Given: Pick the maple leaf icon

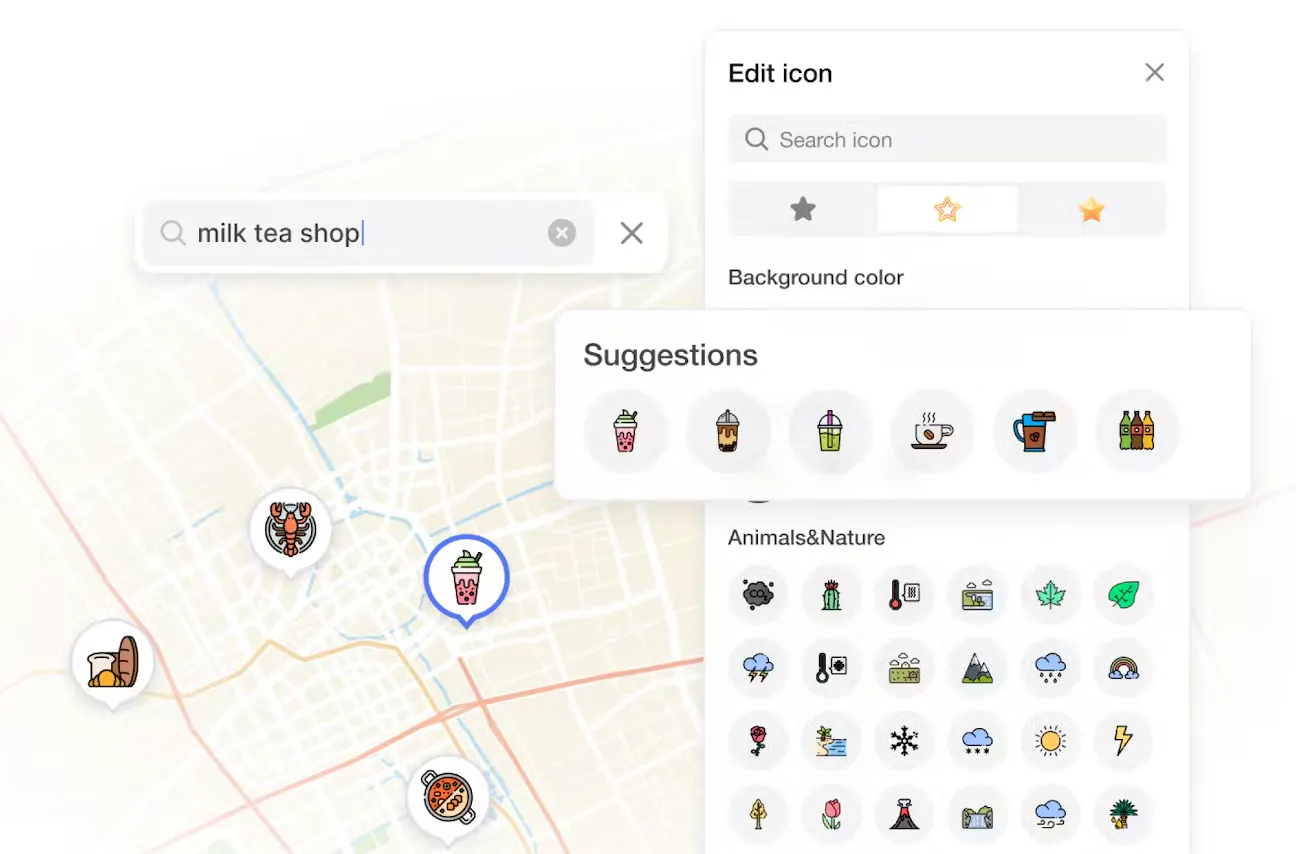Looking at the screenshot, I should (x=1050, y=595).
